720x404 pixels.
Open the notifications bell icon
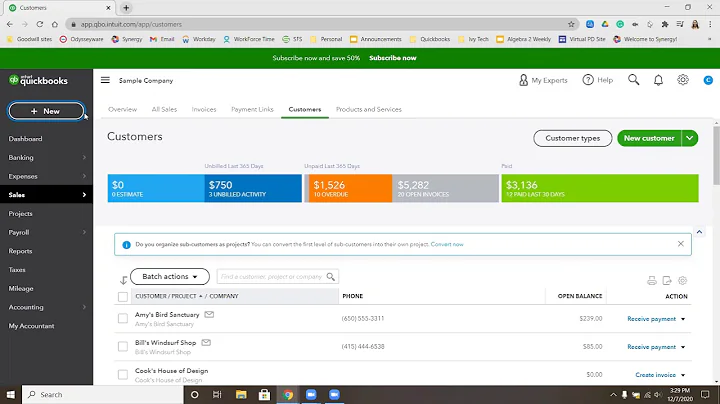658,80
